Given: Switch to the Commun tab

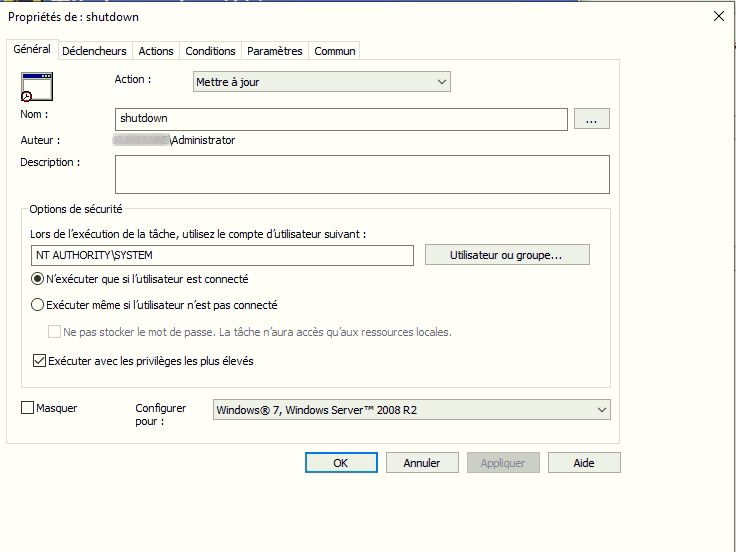Looking at the screenshot, I should [334, 51].
